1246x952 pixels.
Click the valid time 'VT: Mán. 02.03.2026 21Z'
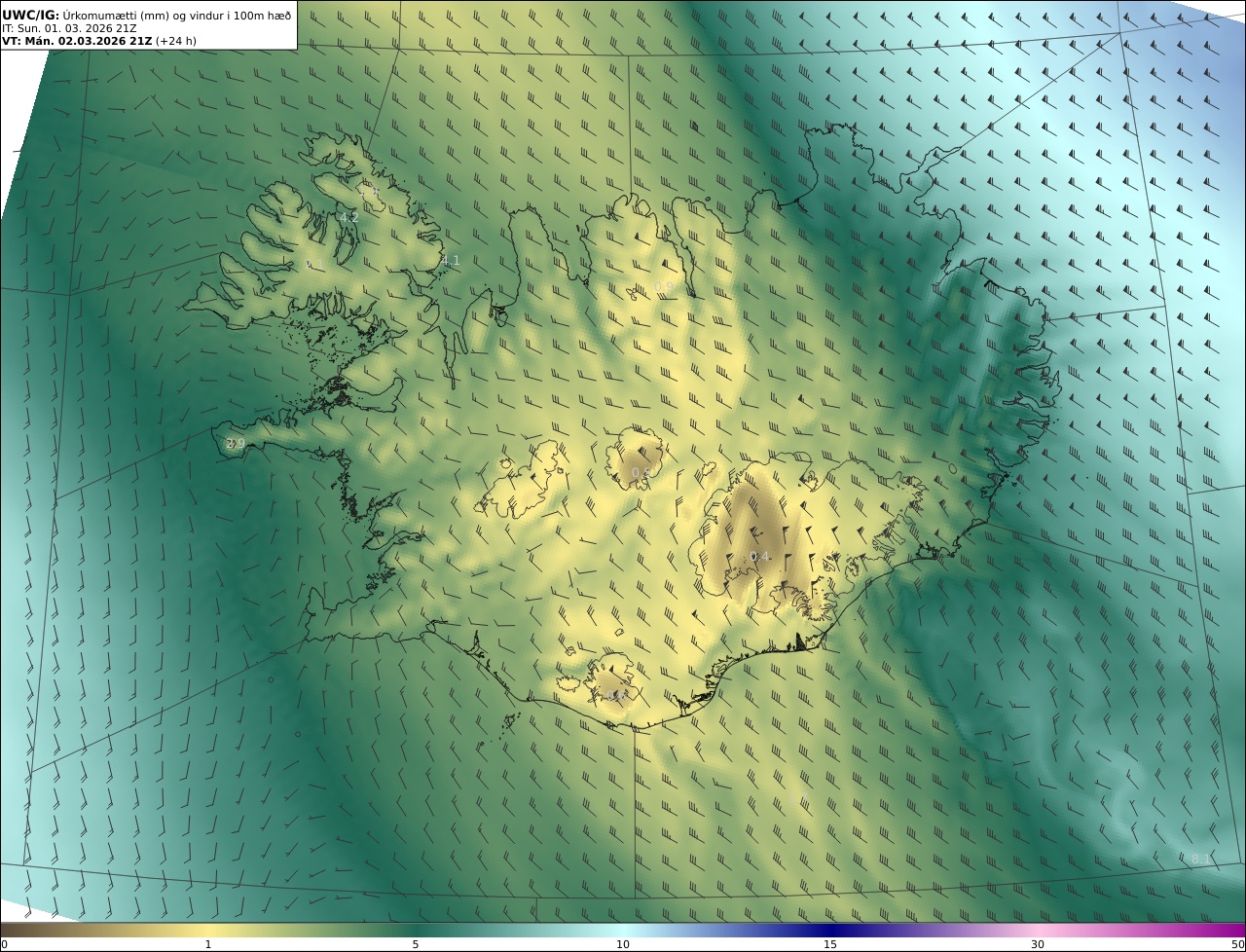click(x=77, y=41)
